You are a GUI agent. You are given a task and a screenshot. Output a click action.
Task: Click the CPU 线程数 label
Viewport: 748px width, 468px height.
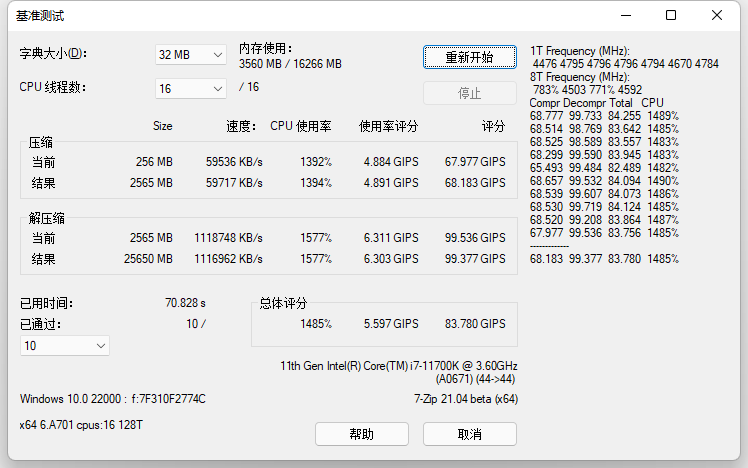click(x=53, y=87)
